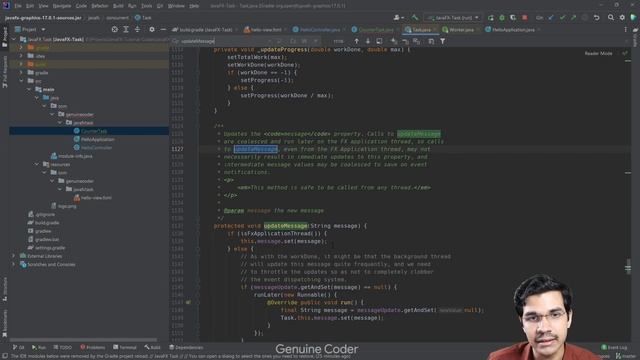Expand the gradle folder in project tree
Image resolution: width=640 pixels, height=360 pixels.
(x=22, y=73)
